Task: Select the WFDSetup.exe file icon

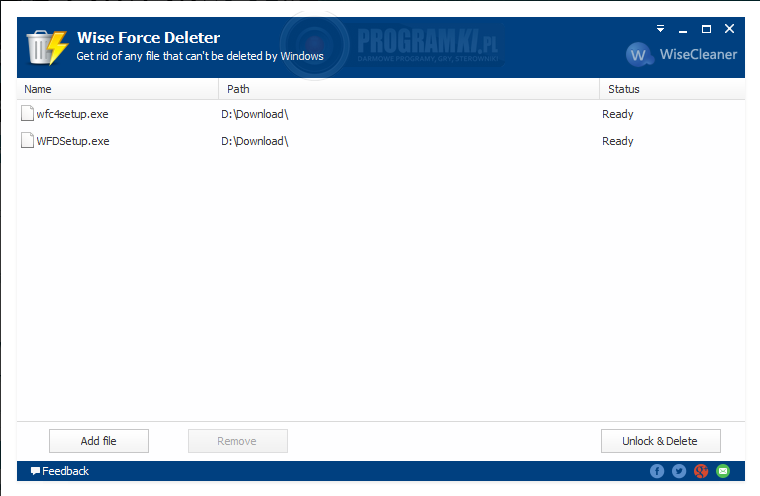Action: click(28, 141)
